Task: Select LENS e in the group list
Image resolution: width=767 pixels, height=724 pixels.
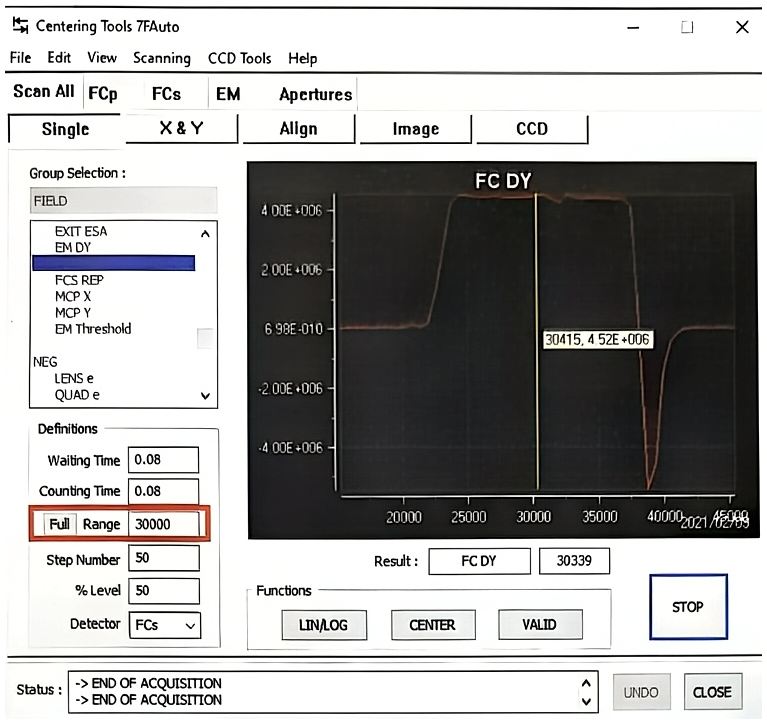Action: tap(74, 379)
